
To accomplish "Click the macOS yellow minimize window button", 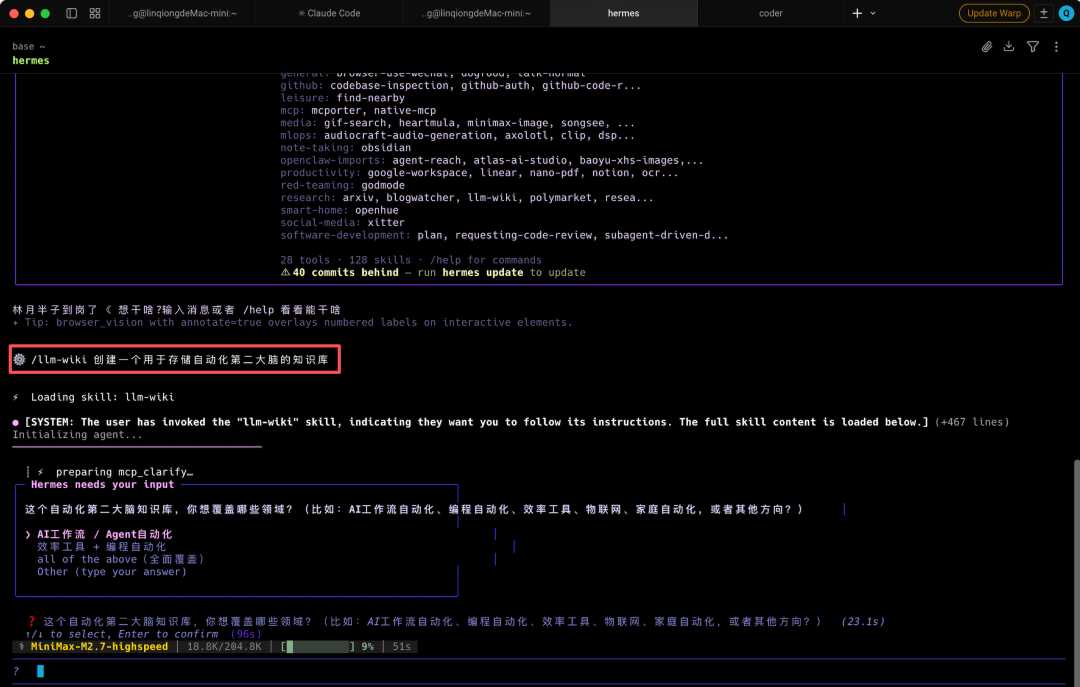I will coord(30,13).
